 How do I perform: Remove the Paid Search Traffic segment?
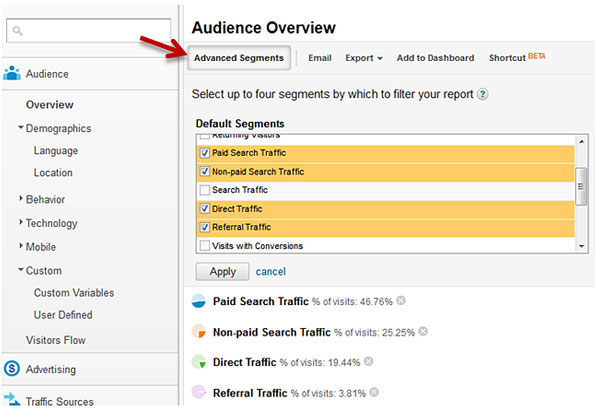pos(401,301)
